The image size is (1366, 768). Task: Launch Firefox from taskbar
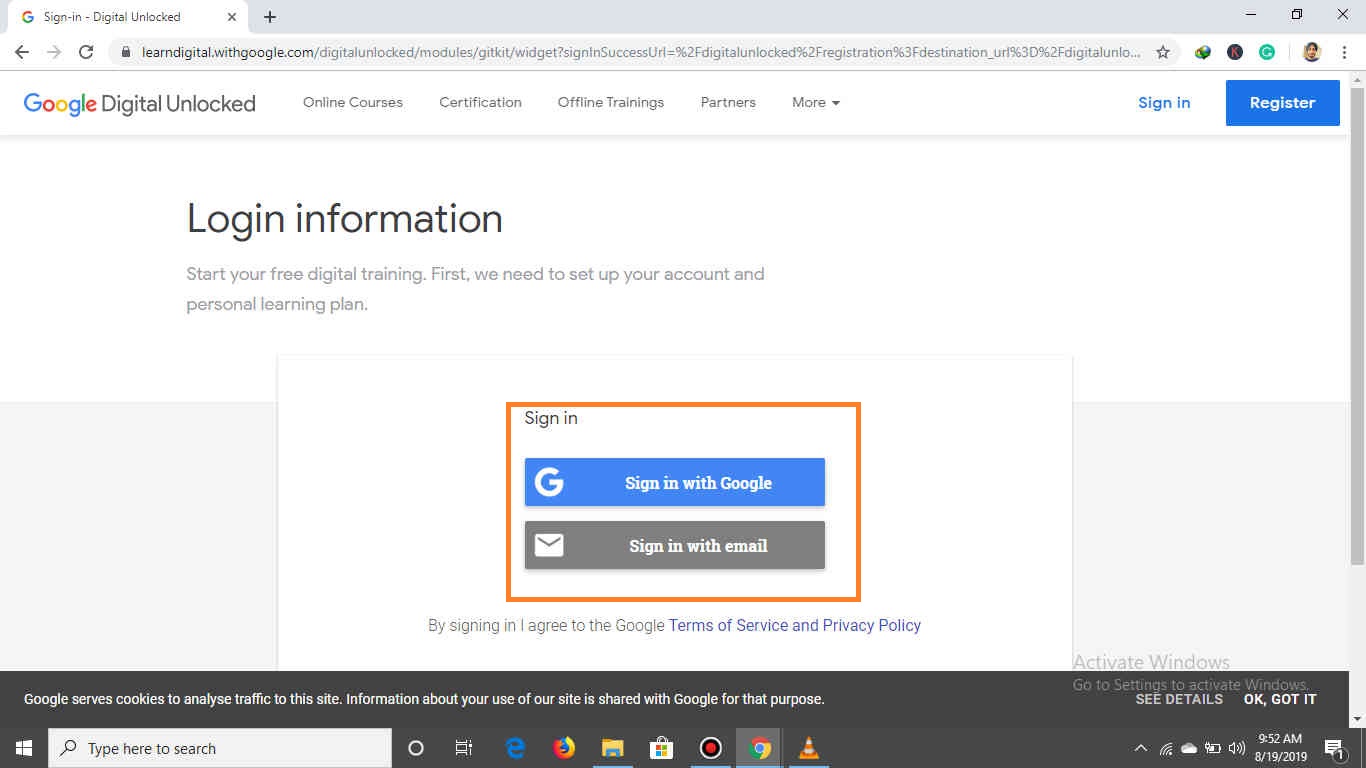tap(564, 748)
